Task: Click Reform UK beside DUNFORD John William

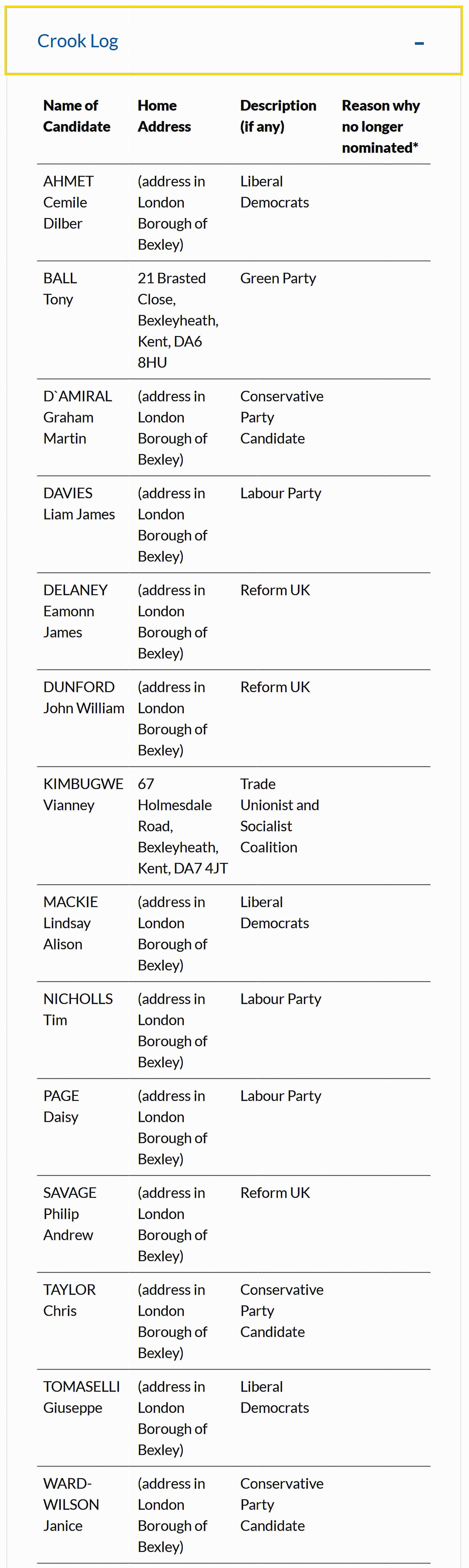Action: pyautogui.click(x=276, y=687)
